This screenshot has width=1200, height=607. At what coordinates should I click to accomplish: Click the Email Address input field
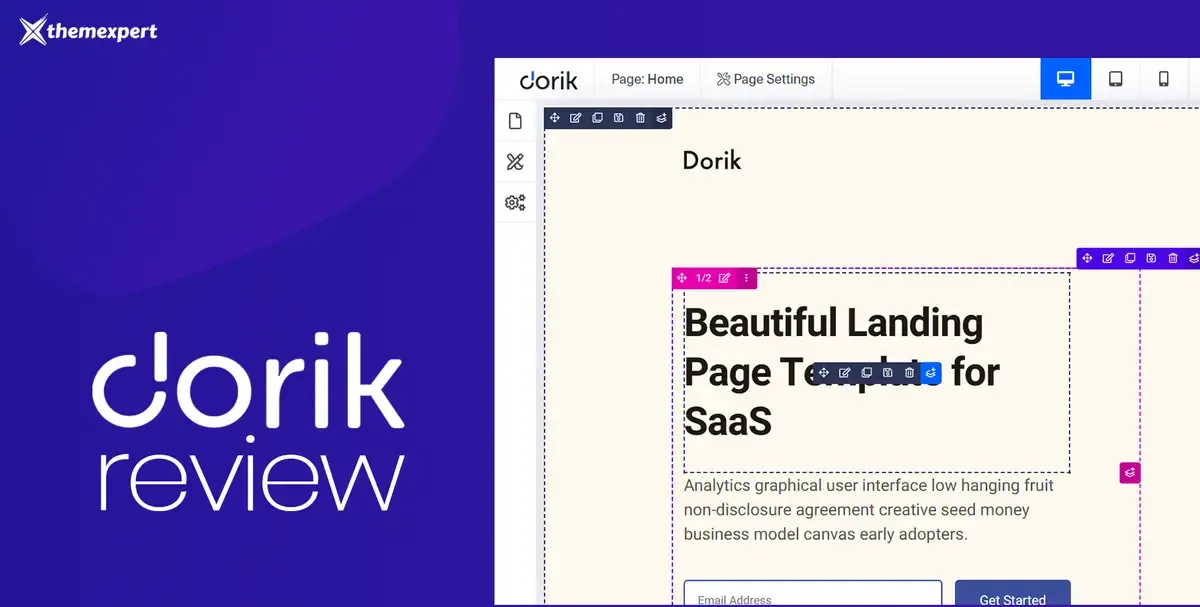click(813, 594)
